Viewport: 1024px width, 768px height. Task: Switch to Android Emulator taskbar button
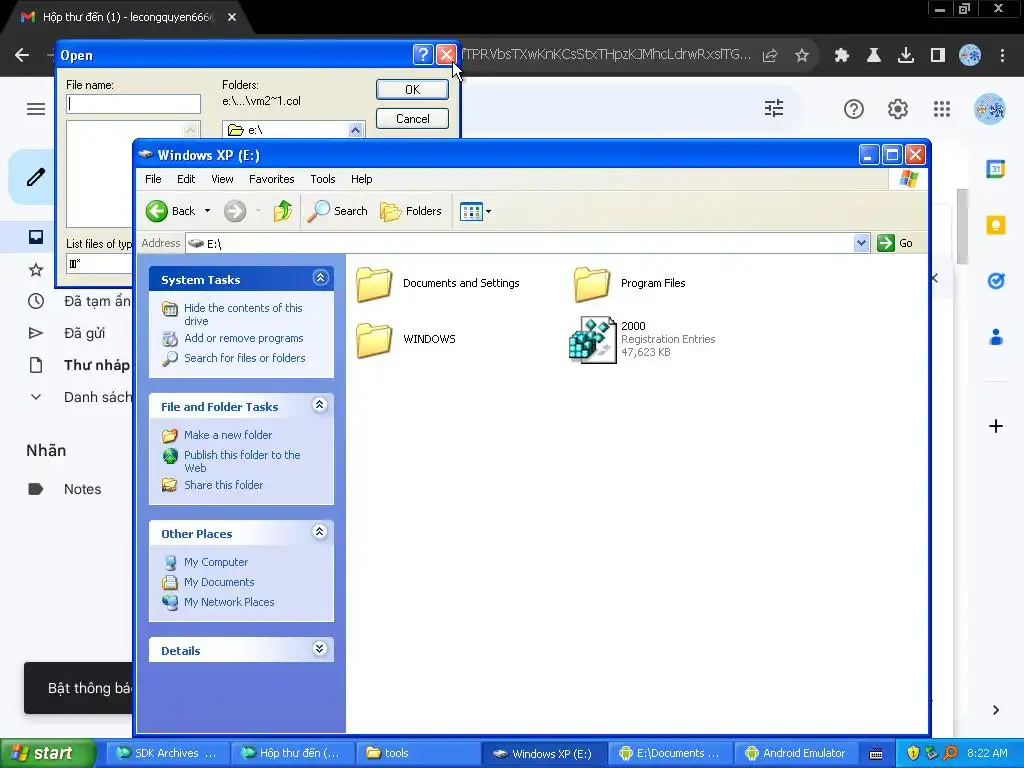[796, 753]
